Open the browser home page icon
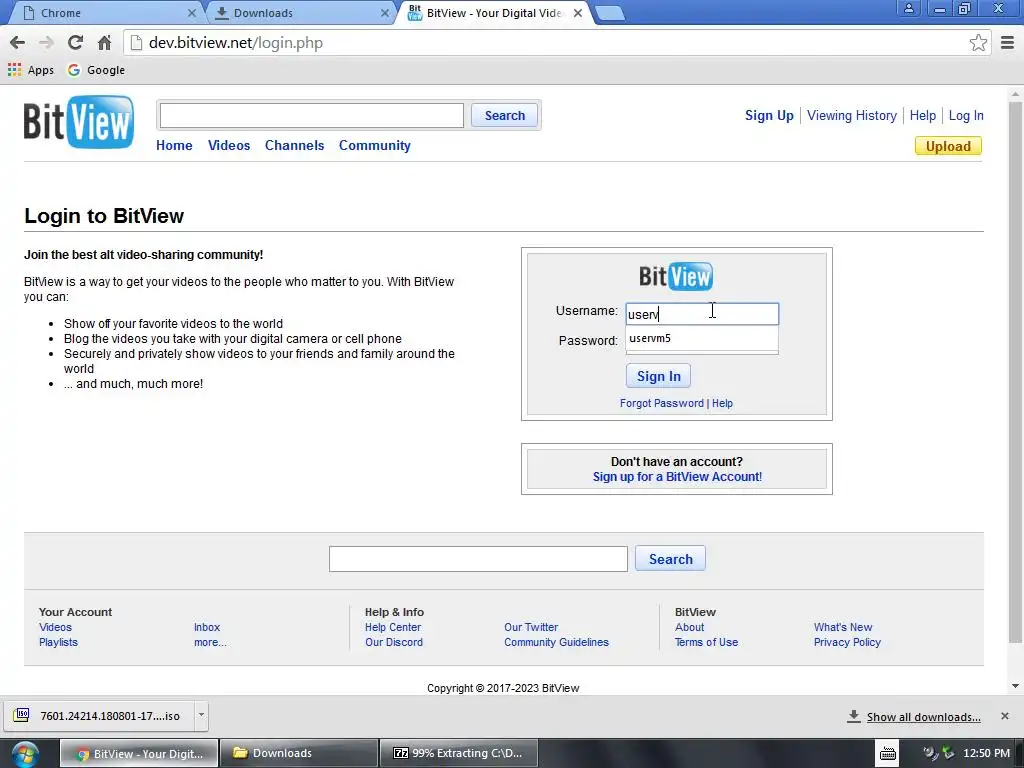 [x=104, y=43]
